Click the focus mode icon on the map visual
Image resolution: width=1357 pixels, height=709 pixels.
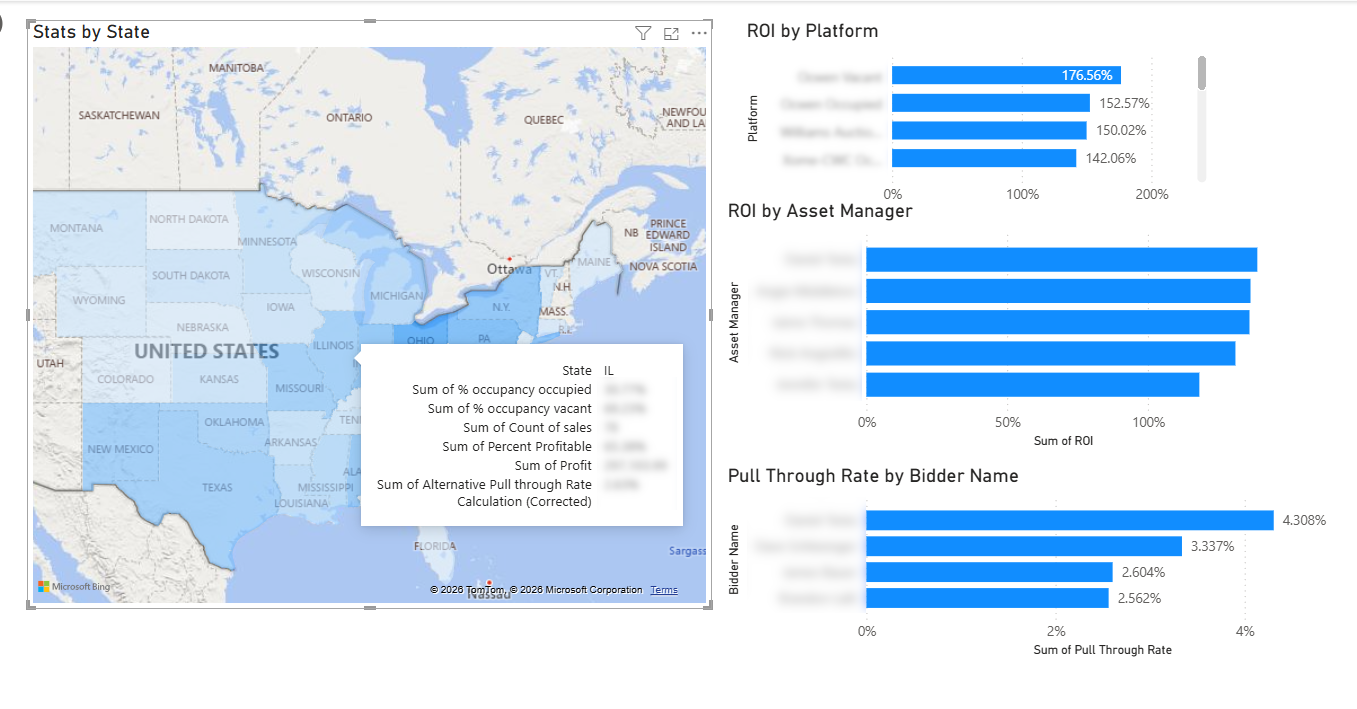[671, 33]
